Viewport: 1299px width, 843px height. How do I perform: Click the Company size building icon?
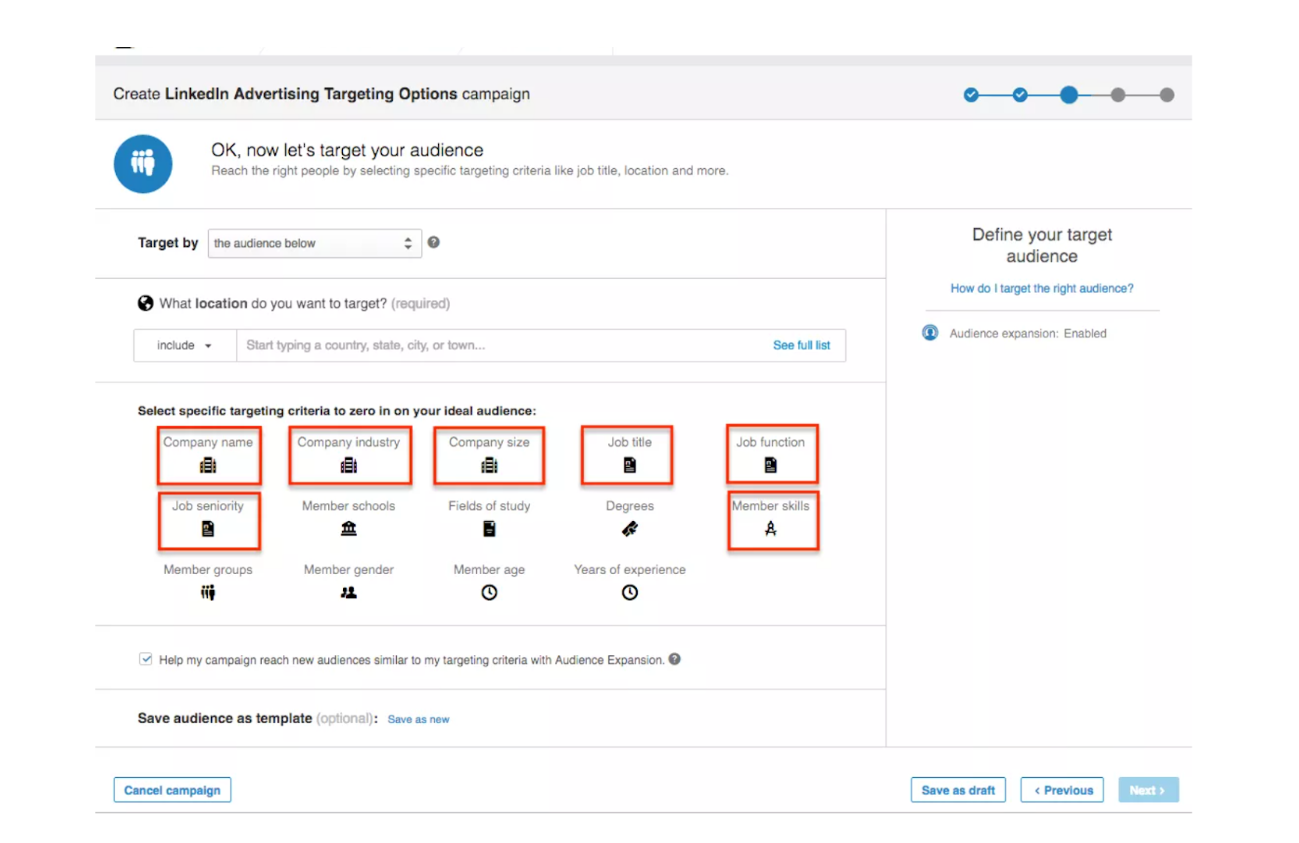coord(489,465)
